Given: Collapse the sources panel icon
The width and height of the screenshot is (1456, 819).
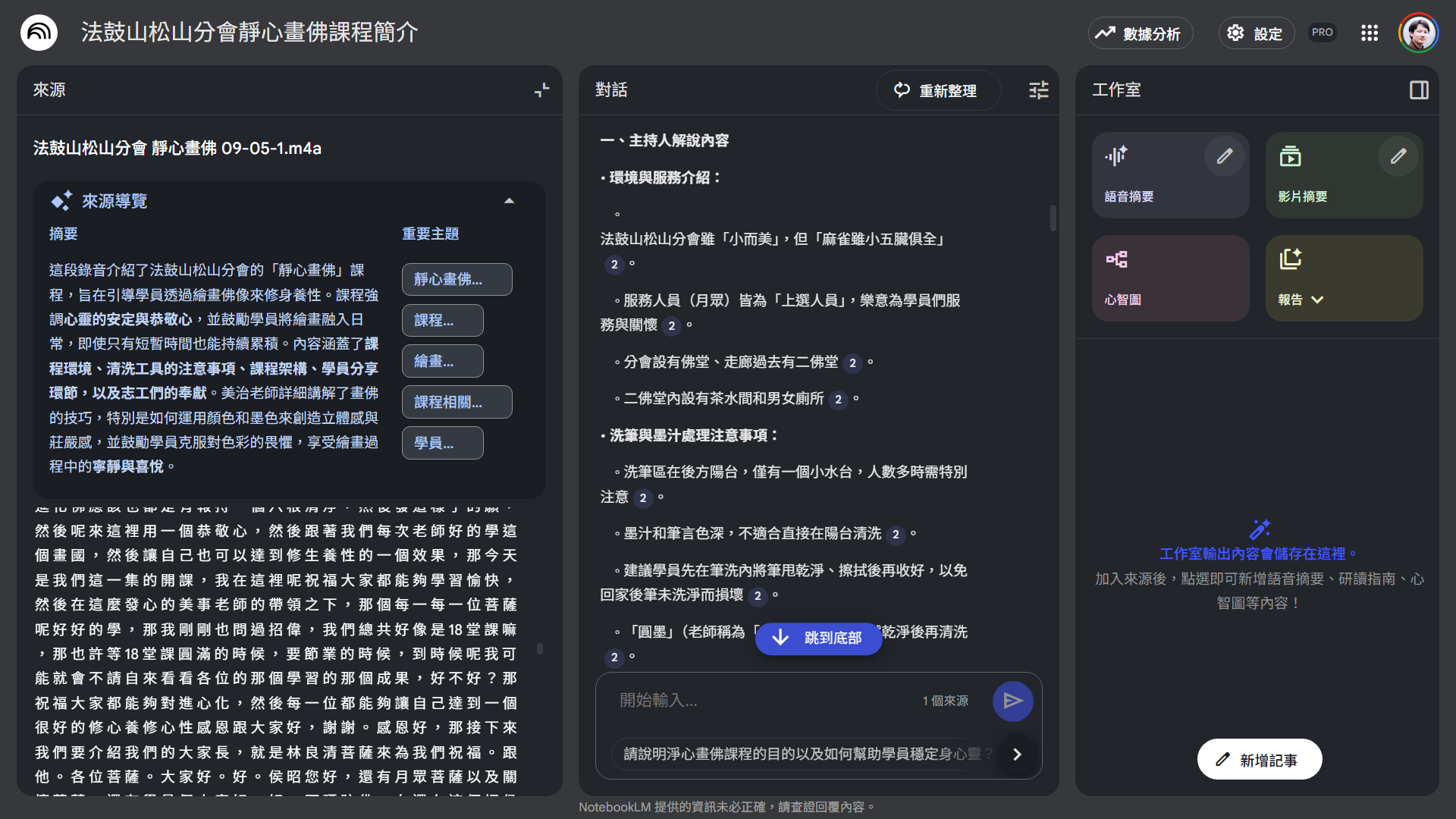Looking at the screenshot, I should coord(541,90).
